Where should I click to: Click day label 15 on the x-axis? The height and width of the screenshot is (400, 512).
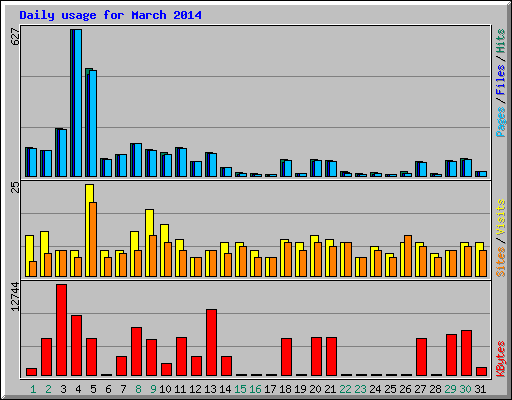pyautogui.click(x=240, y=389)
